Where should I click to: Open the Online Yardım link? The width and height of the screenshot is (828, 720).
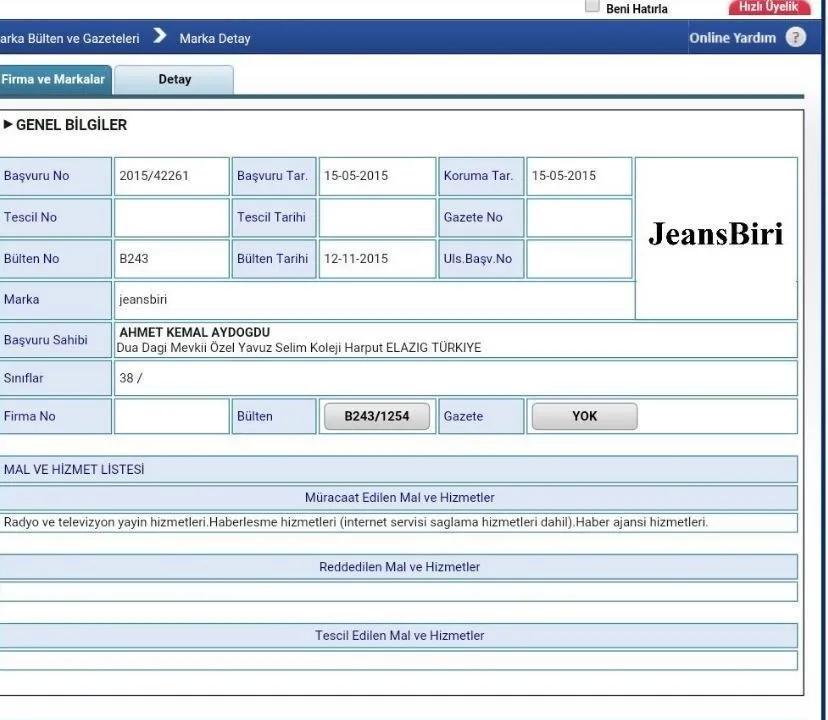[x=732, y=38]
